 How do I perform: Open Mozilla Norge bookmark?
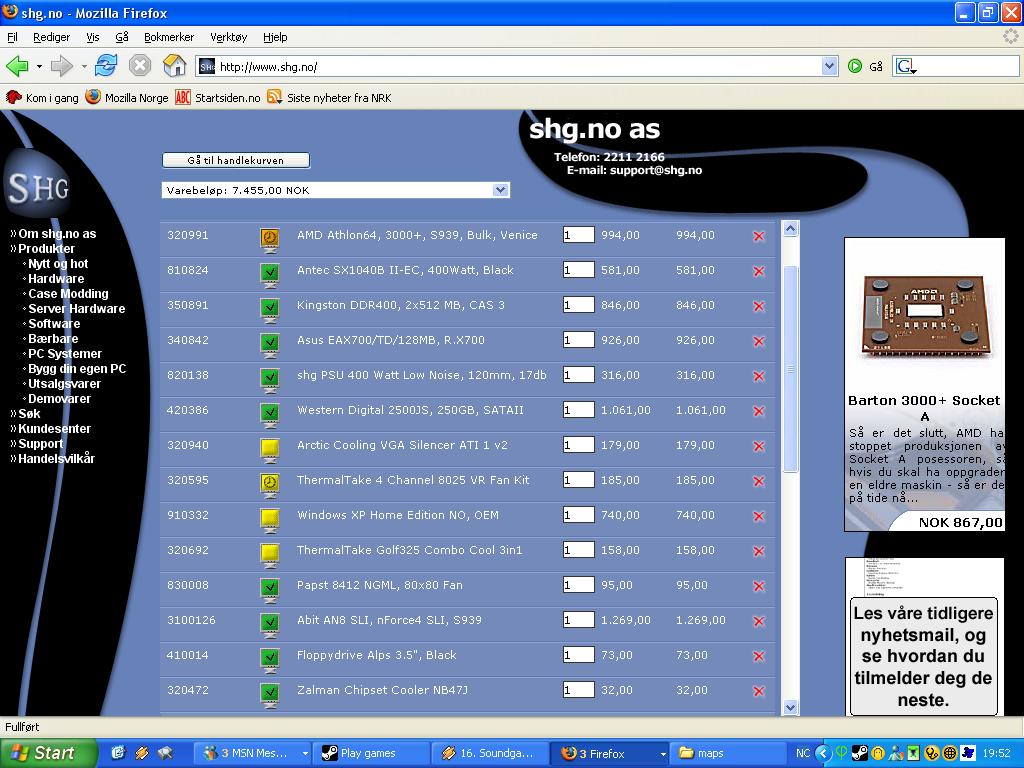point(127,98)
